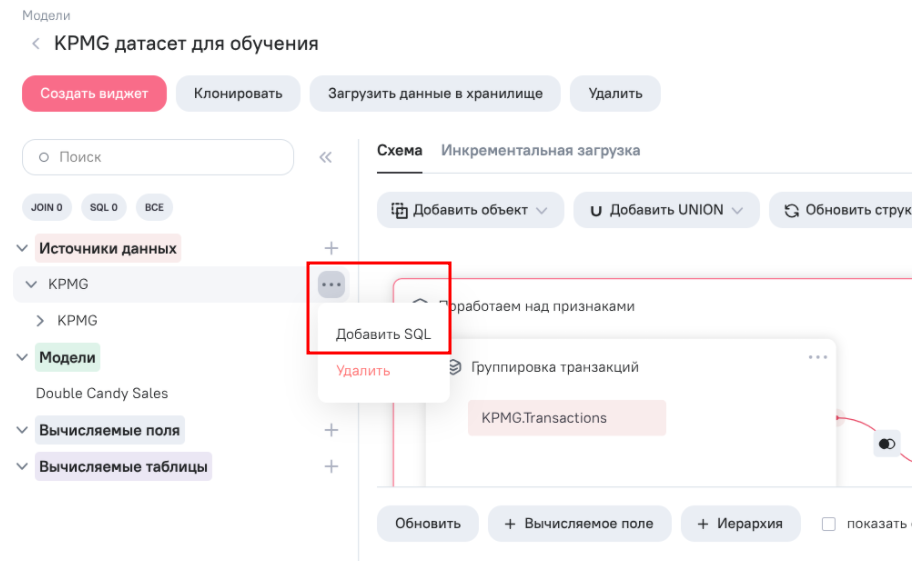Click the Поработаем над признаками group title
Viewport: 912px width, 561px height.
536,306
